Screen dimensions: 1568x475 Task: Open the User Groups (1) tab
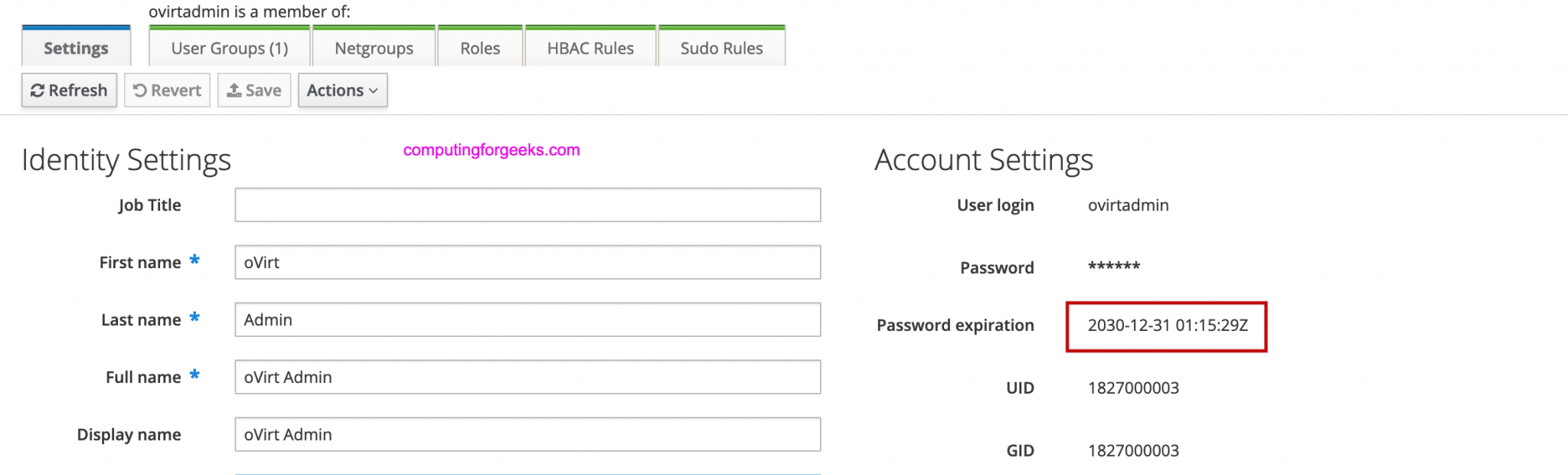pyautogui.click(x=230, y=48)
